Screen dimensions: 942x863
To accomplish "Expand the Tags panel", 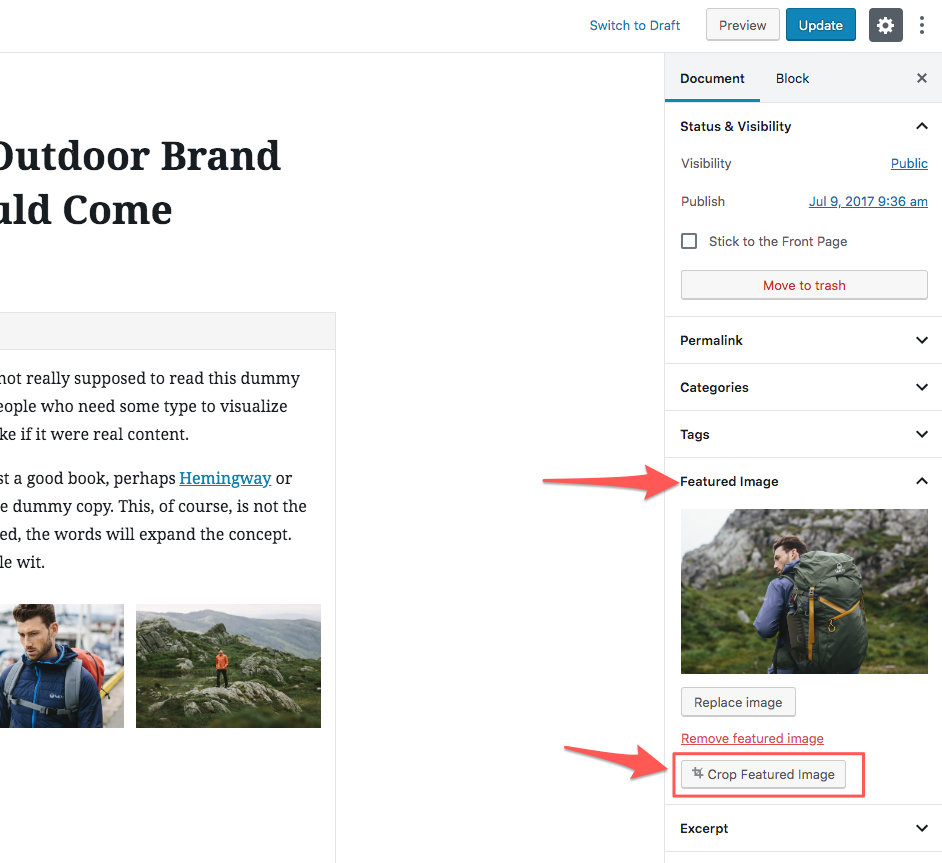I will pos(921,434).
